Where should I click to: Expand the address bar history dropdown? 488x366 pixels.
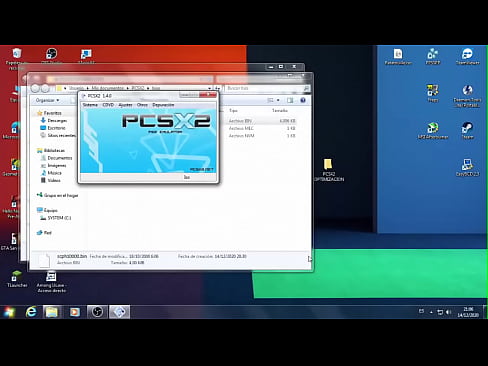(x=209, y=88)
